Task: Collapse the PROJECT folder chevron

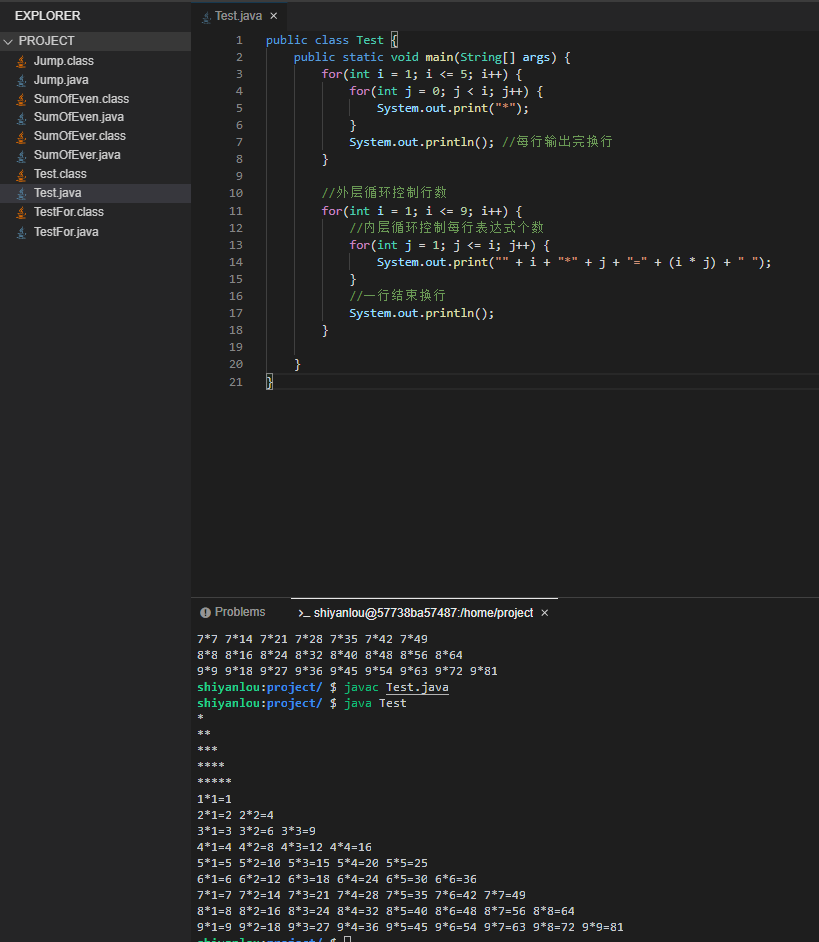Action: point(8,41)
